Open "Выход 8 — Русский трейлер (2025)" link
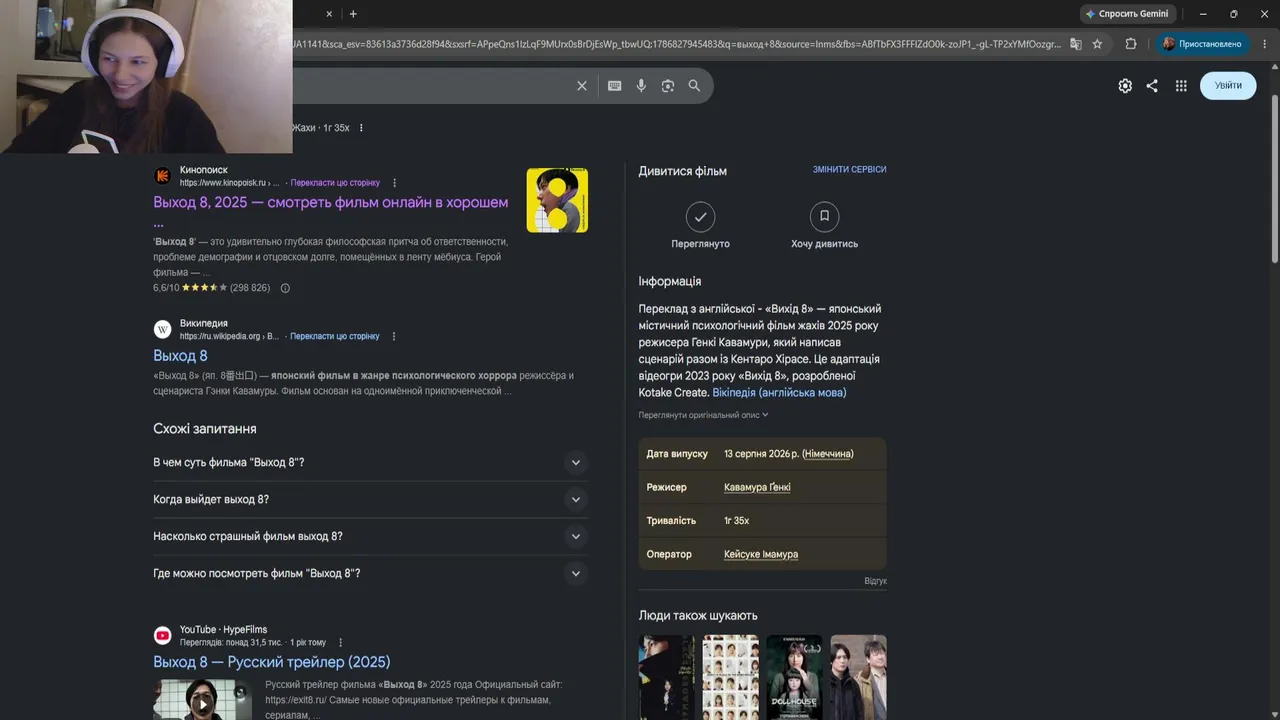Viewport: 1280px width, 720px height. 271,662
